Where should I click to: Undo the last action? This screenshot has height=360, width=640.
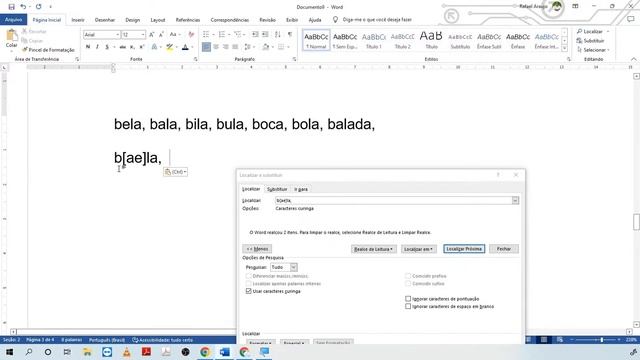click(23, 7)
